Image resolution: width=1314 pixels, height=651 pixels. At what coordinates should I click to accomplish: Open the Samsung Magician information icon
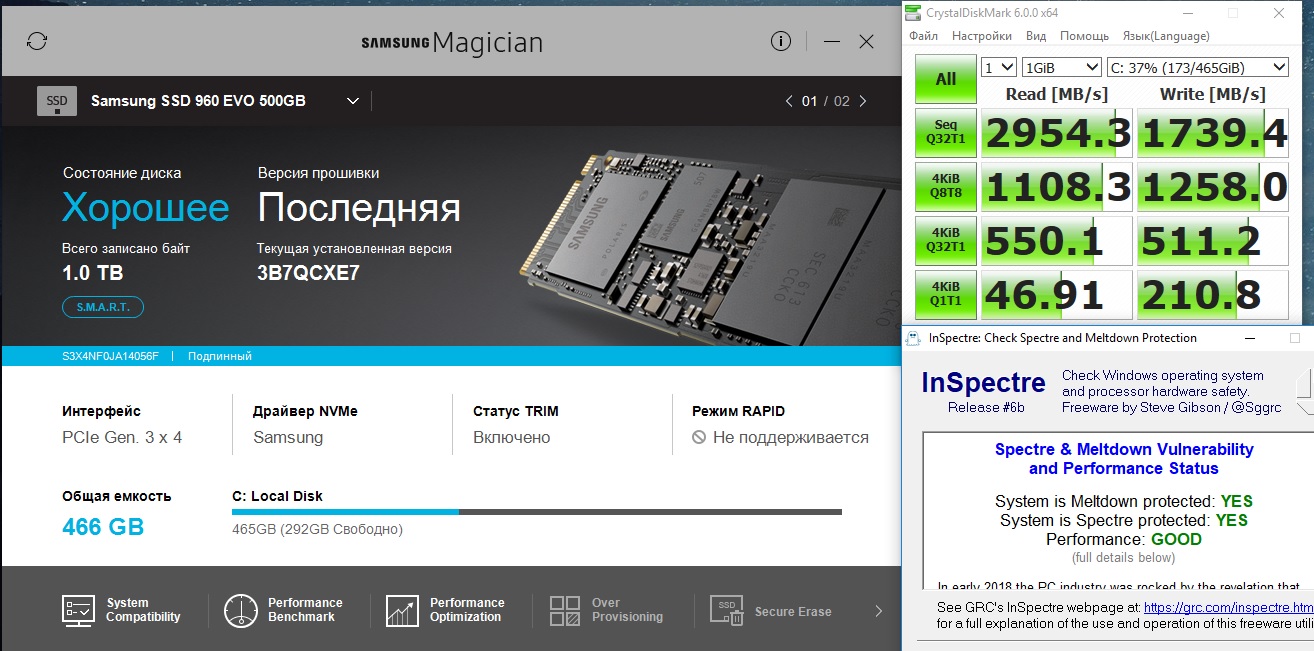(x=781, y=41)
